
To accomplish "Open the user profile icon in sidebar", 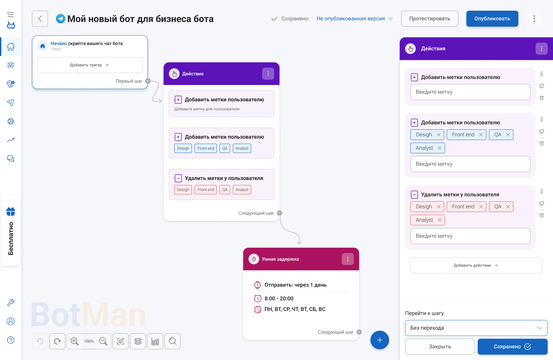I will coord(11,321).
